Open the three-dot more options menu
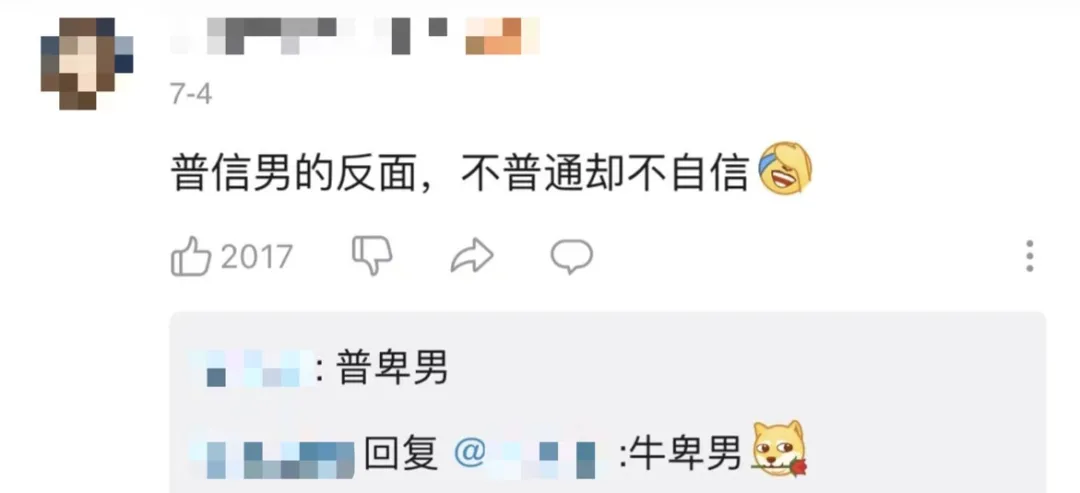 (x=1029, y=256)
